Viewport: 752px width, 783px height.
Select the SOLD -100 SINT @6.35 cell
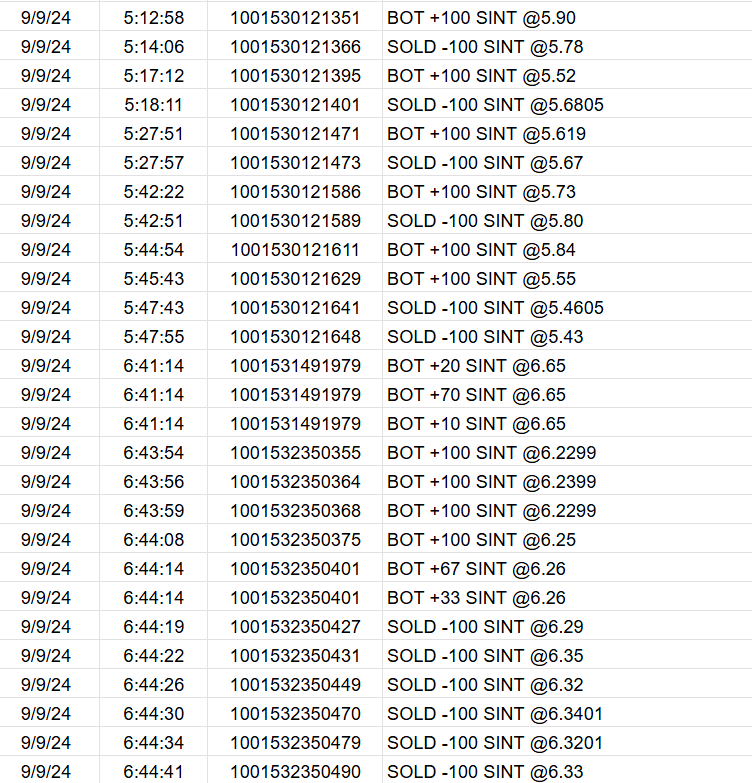[485, 656]
